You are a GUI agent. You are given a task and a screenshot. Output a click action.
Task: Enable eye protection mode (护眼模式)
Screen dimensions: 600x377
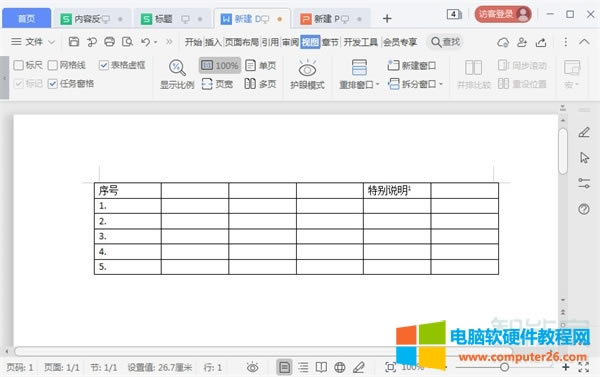coord(307,75)
